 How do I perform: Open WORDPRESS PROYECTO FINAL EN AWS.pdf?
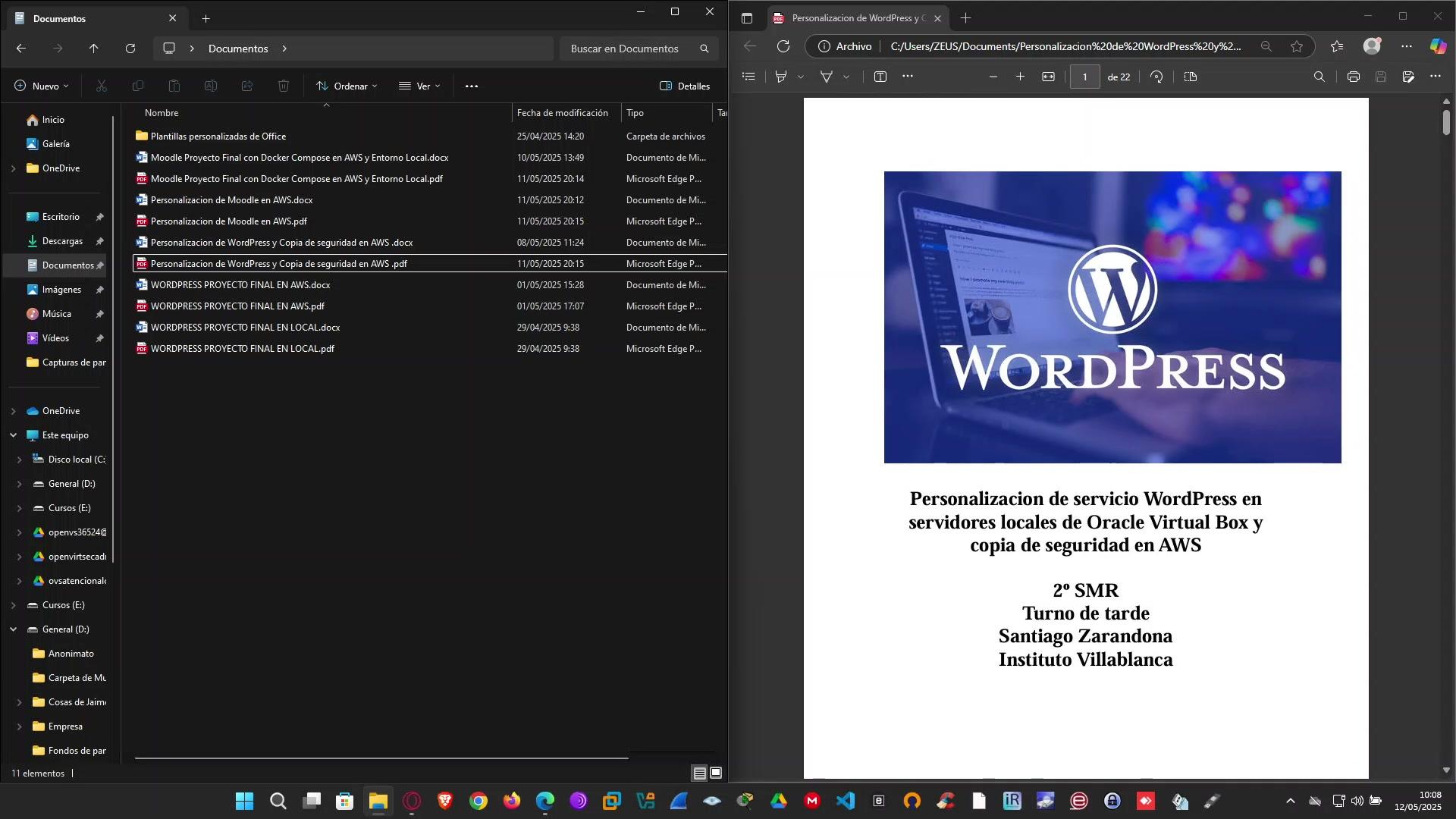(237, 306)
